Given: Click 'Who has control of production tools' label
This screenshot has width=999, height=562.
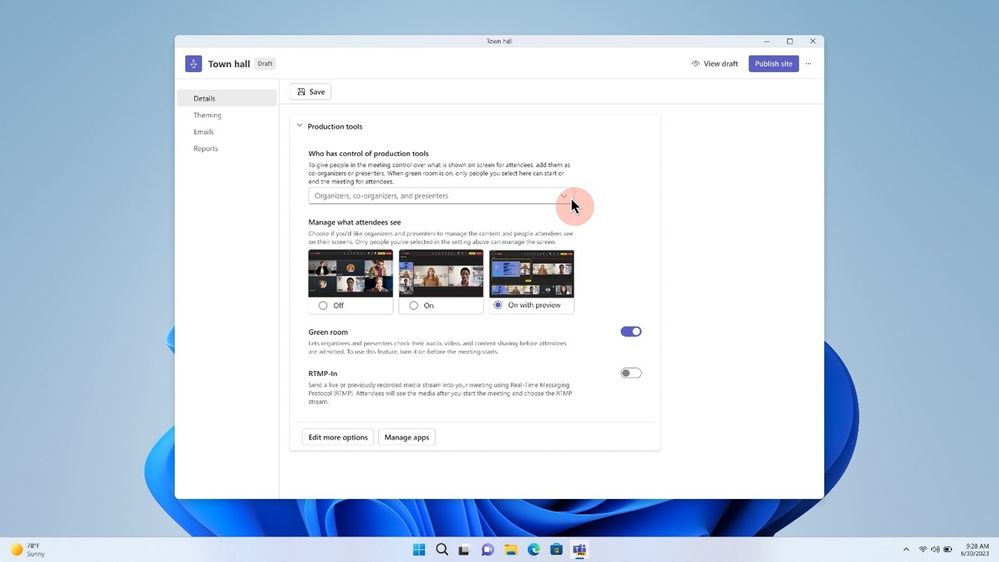Looking at the screenshot, I should coord(368,154).
